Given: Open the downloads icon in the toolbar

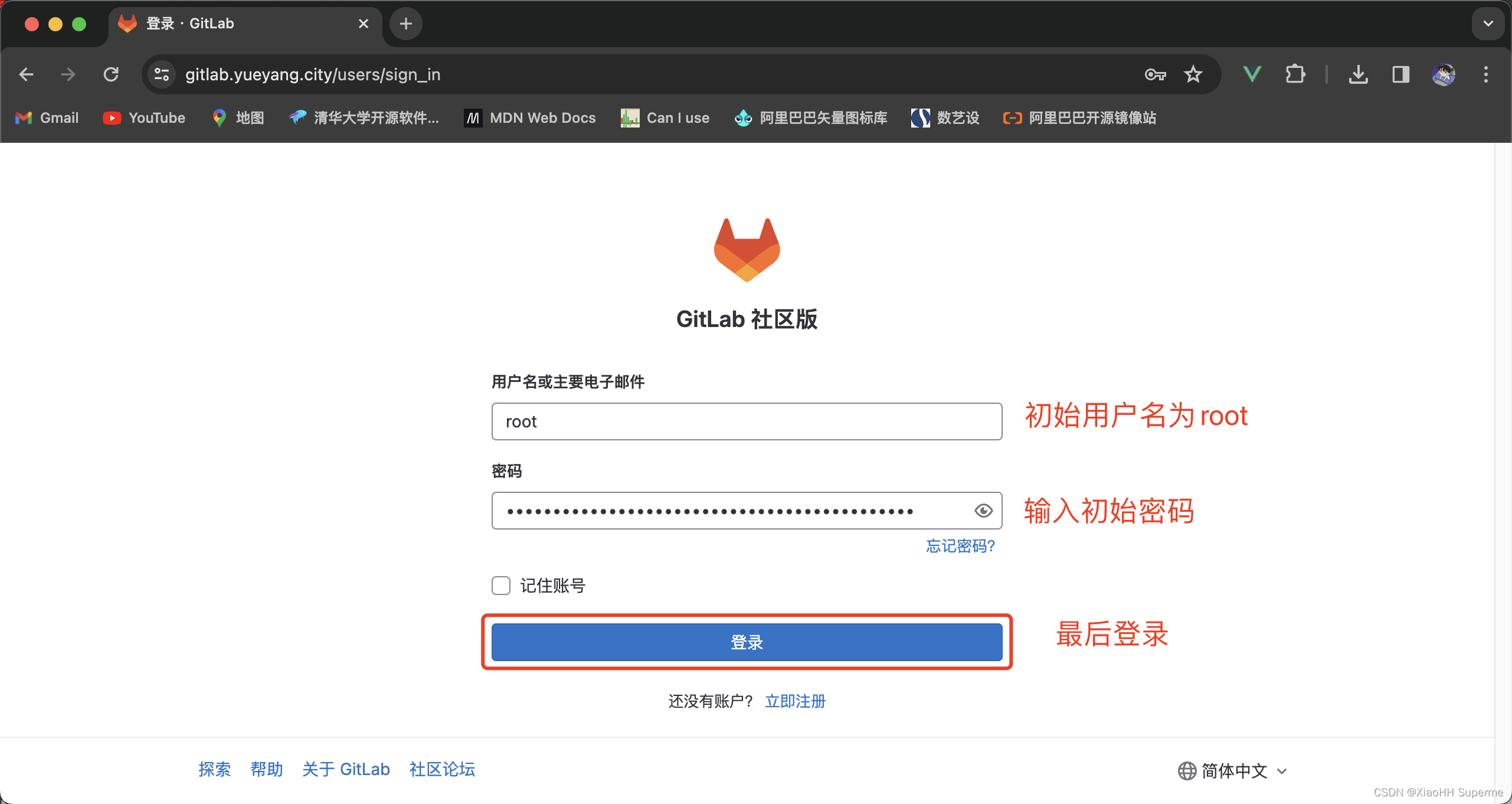Looking at the screenshot, I should pos(1359,74).
